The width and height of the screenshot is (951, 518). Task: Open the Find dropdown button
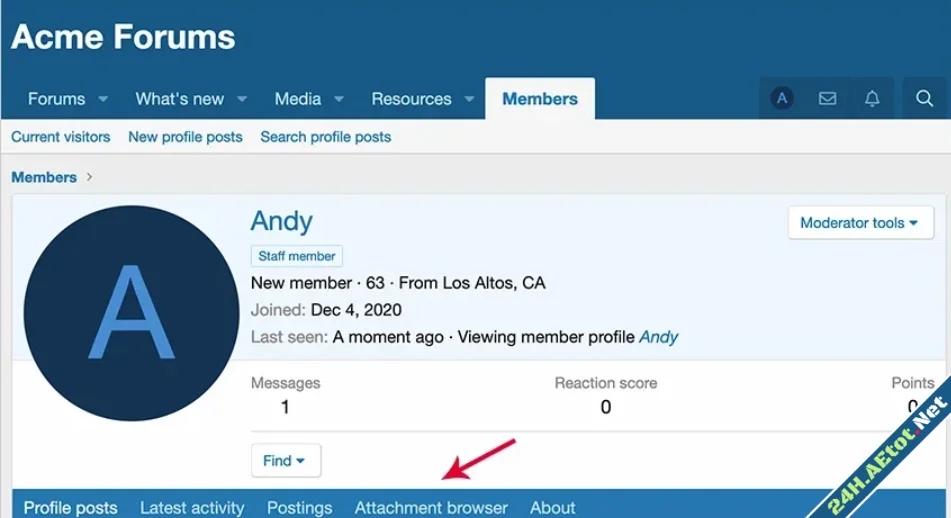pos(285,461)
